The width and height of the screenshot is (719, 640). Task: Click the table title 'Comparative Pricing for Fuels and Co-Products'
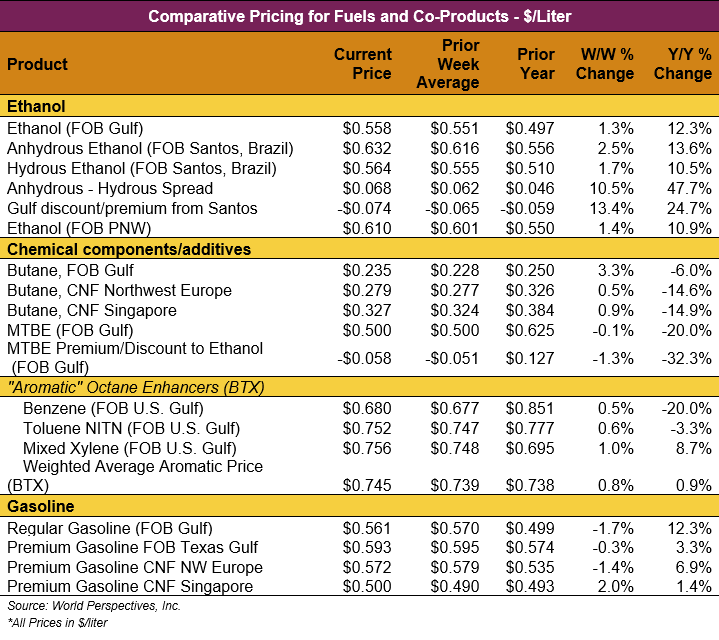tap(359, 16)
